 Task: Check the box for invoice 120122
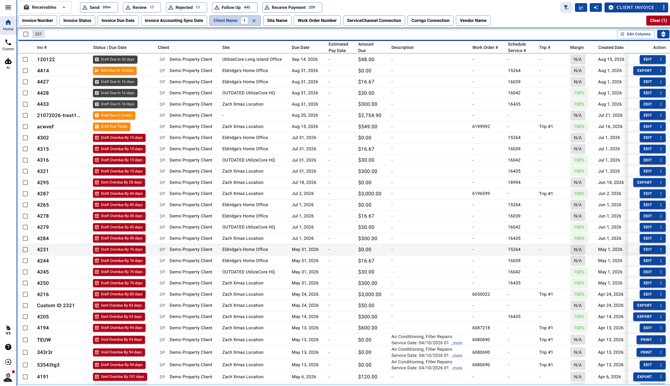[25, 59]
